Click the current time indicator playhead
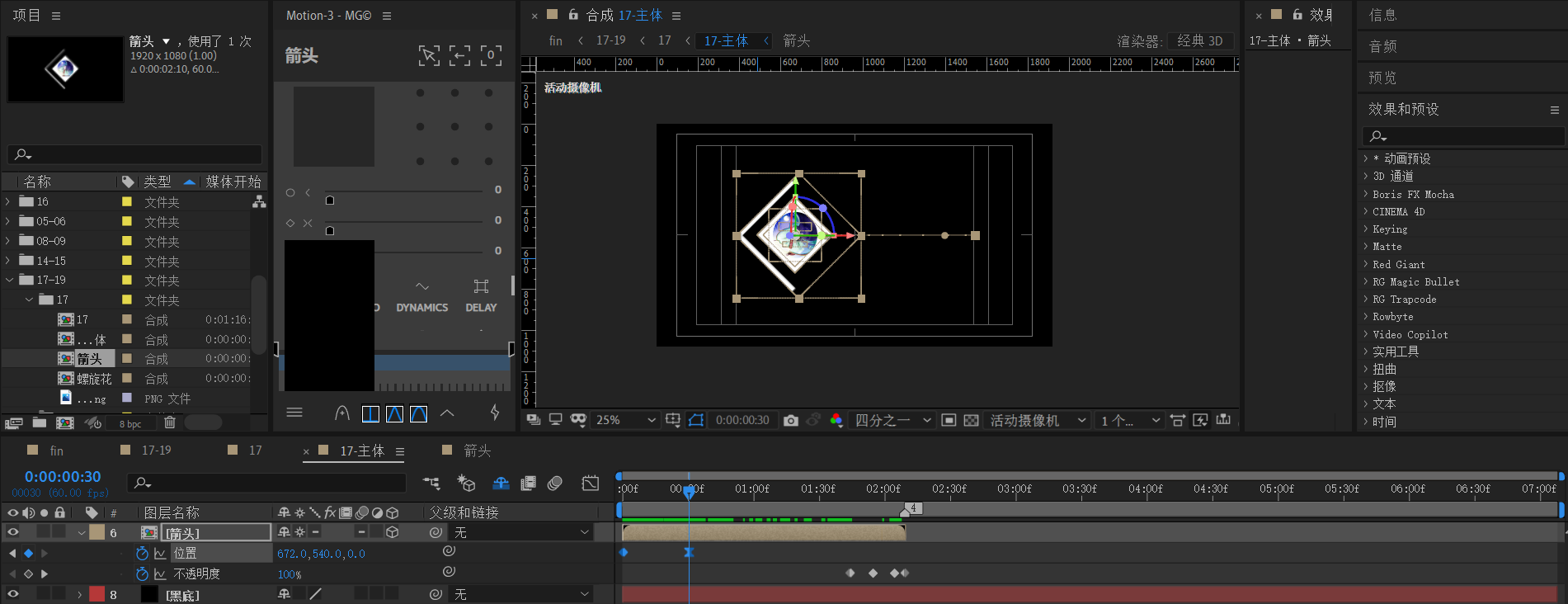This screenshot has width=1568, height=604. tap(689, 491)
